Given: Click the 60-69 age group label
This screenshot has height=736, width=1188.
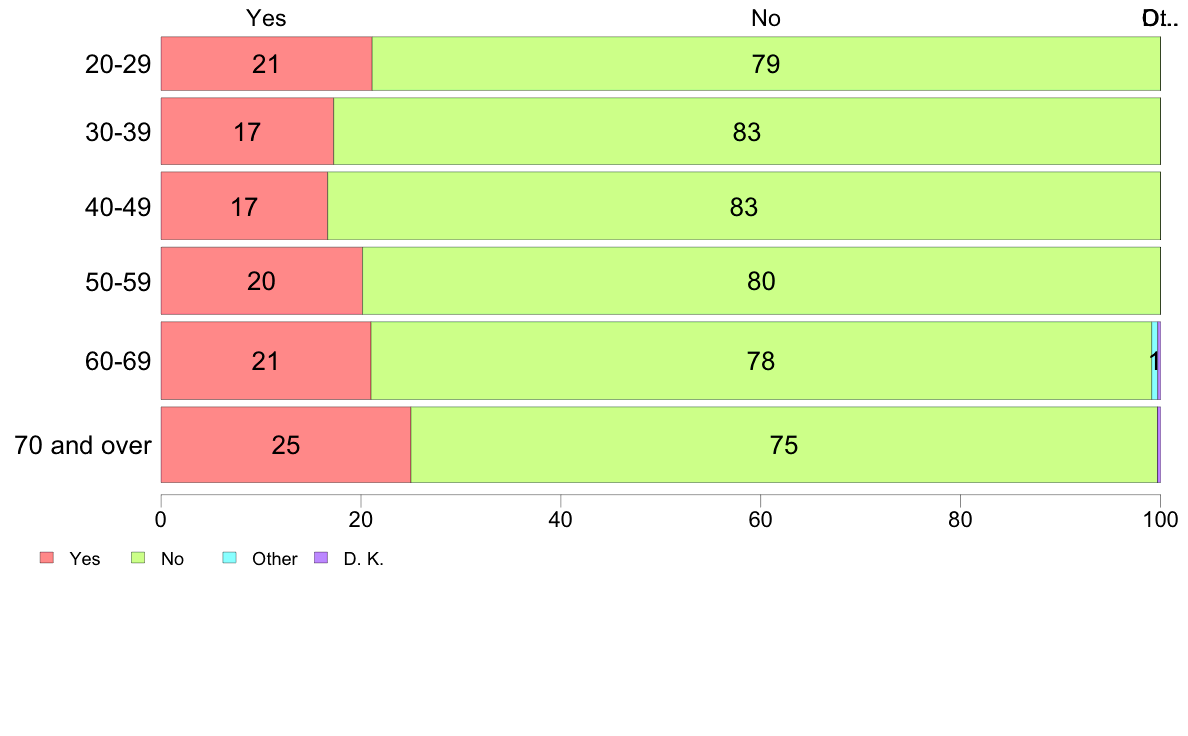Looking at the screenshot, I should pos(118,361).
